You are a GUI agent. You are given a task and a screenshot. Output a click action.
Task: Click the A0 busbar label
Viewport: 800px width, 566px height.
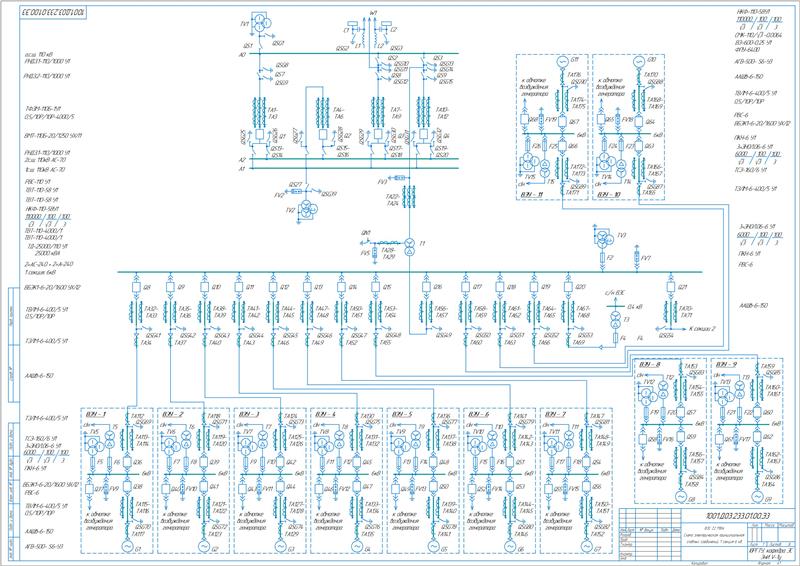[x=242, y=54]
